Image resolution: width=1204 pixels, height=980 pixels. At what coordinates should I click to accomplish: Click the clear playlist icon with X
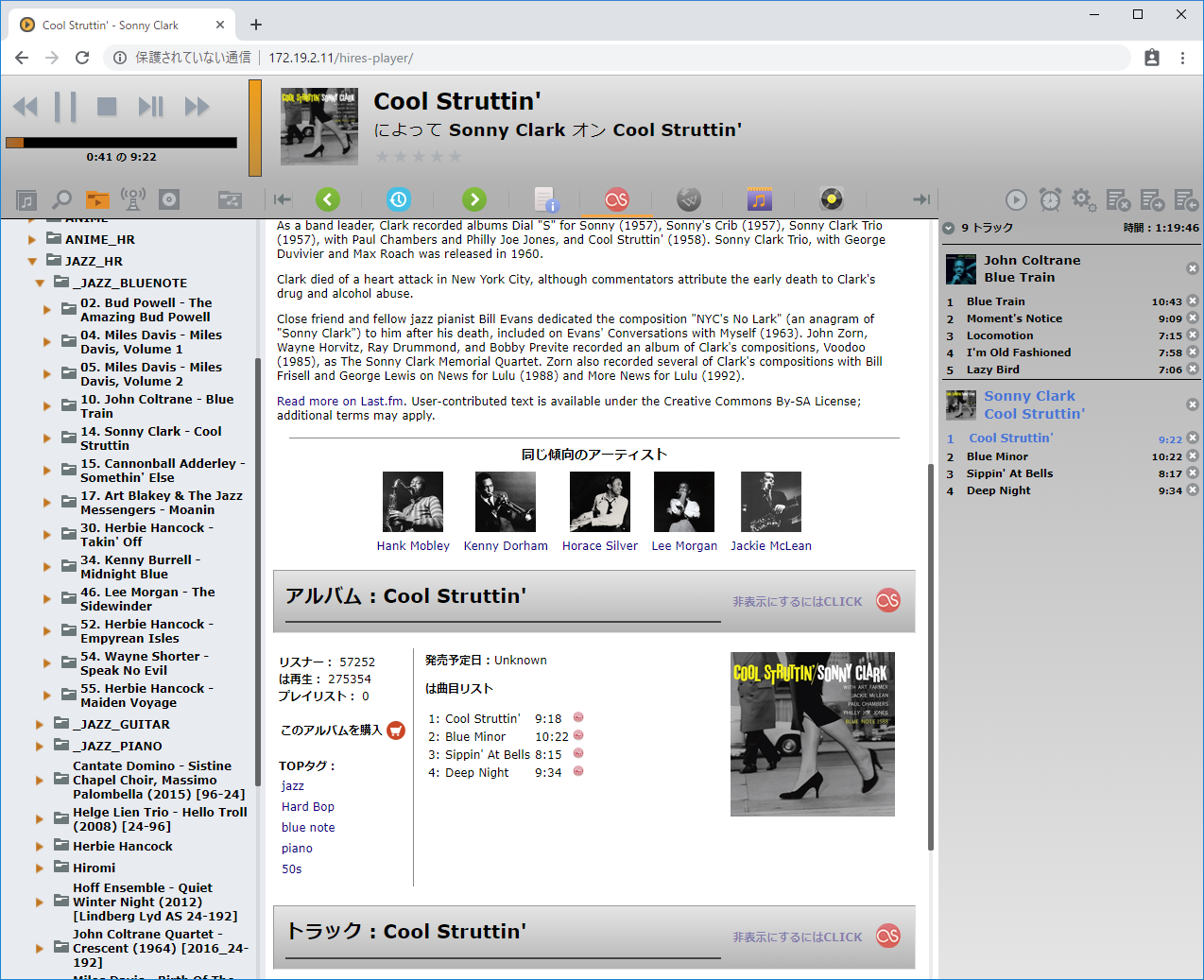pyautogui.click(x=1118, y=199)
